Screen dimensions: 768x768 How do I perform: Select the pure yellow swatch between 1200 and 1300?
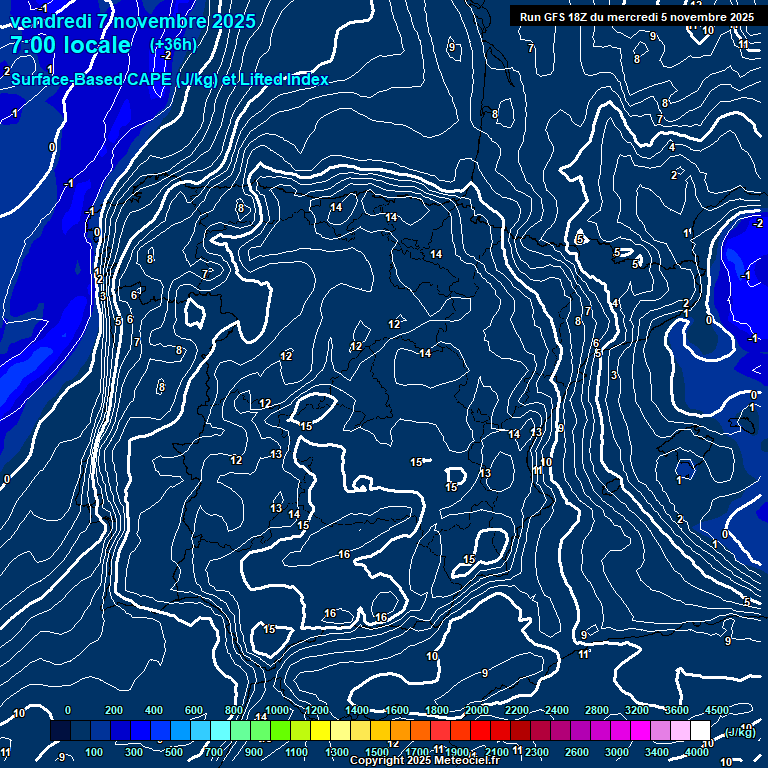point(321,730)
